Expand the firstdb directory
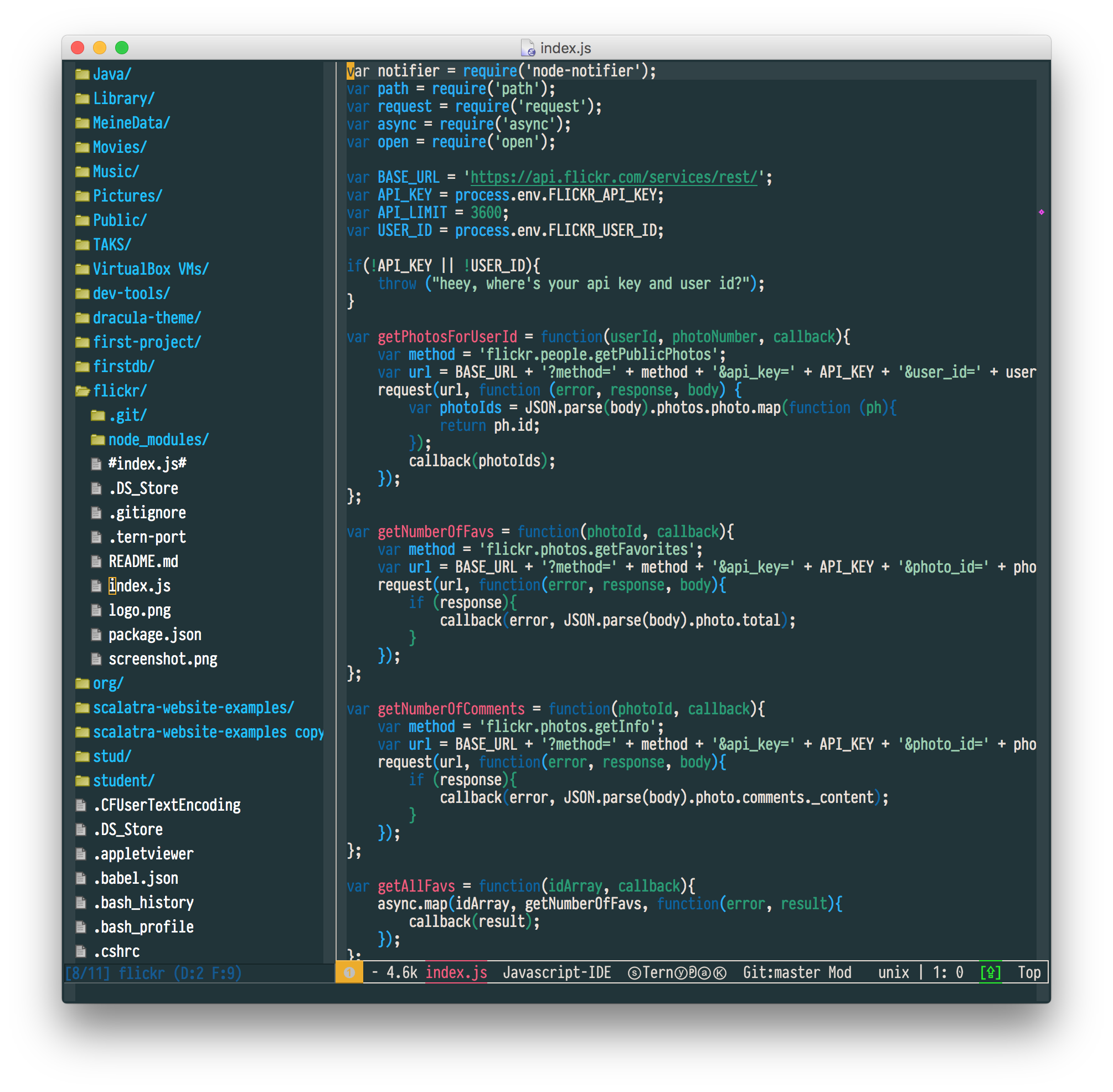 point(124,367)
